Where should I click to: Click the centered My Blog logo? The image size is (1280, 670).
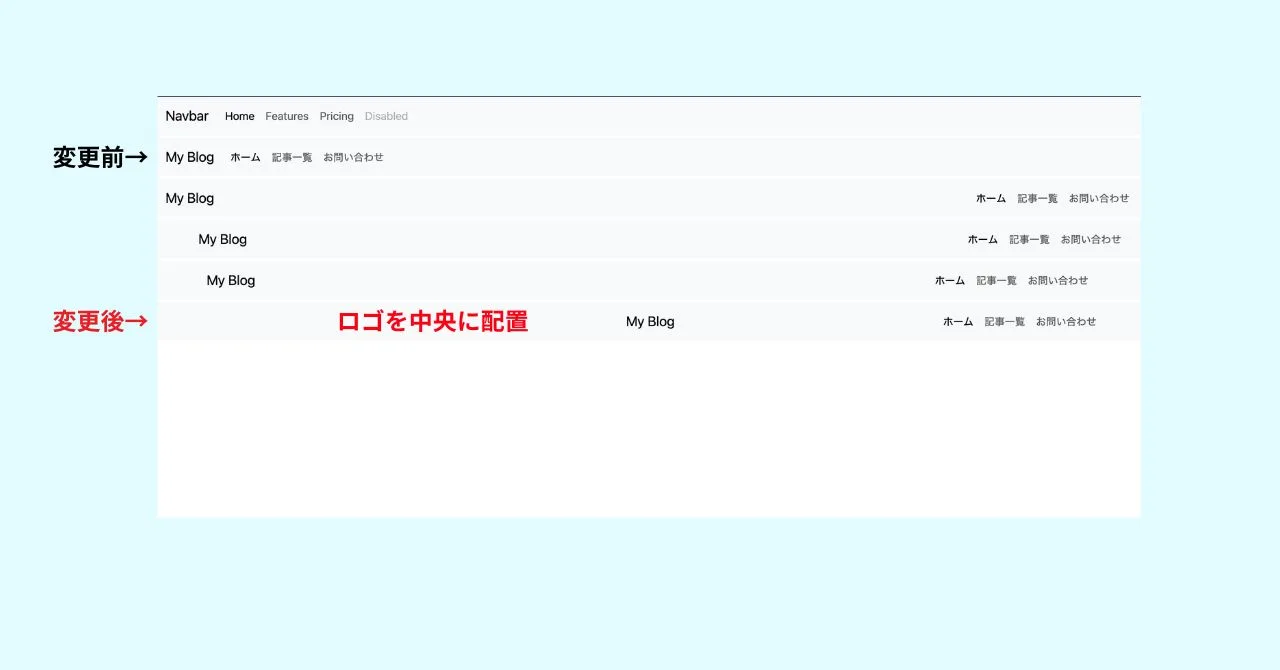click(x=650, y=321)
